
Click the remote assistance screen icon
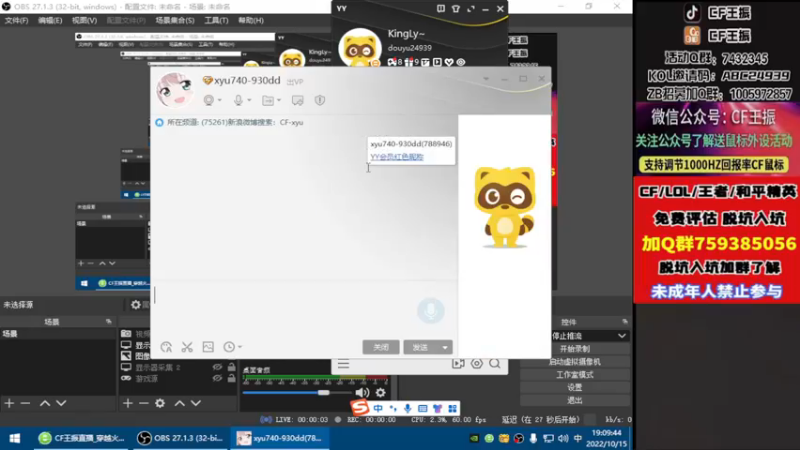[x=297, y=100]
